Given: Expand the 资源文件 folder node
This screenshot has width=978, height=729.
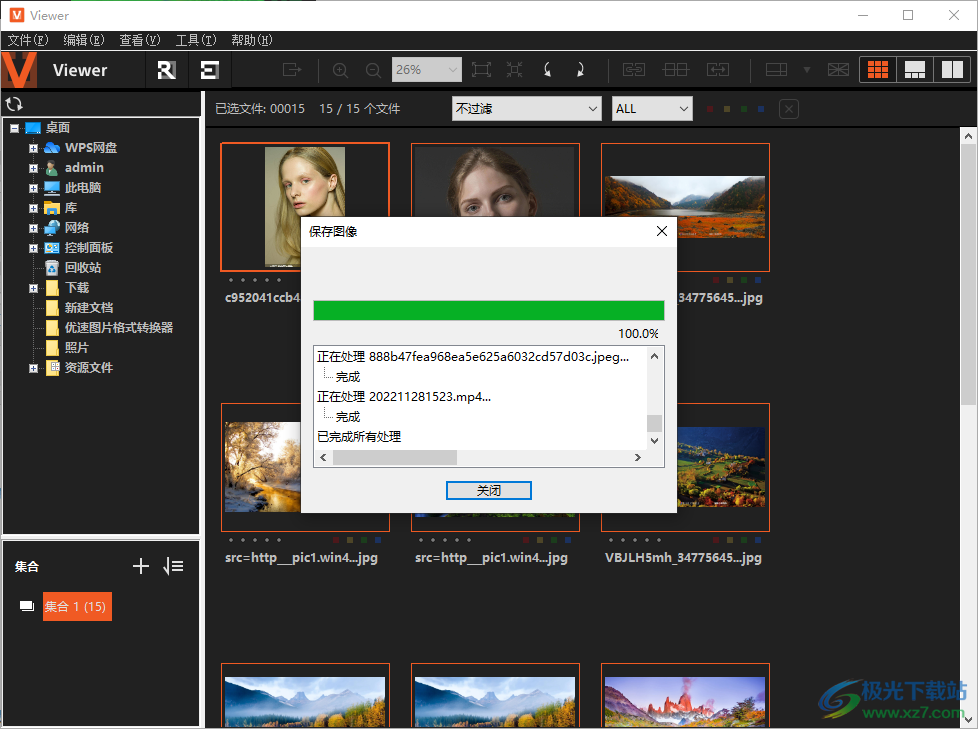Looking at the screenshot, I should coord(34,368).
